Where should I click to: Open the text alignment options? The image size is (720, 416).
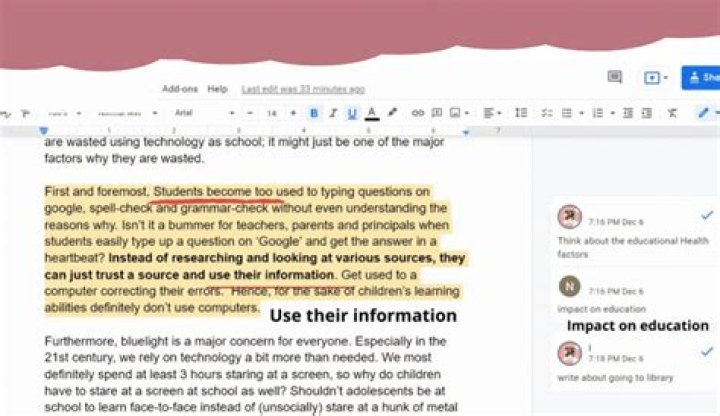click(492, 112)
